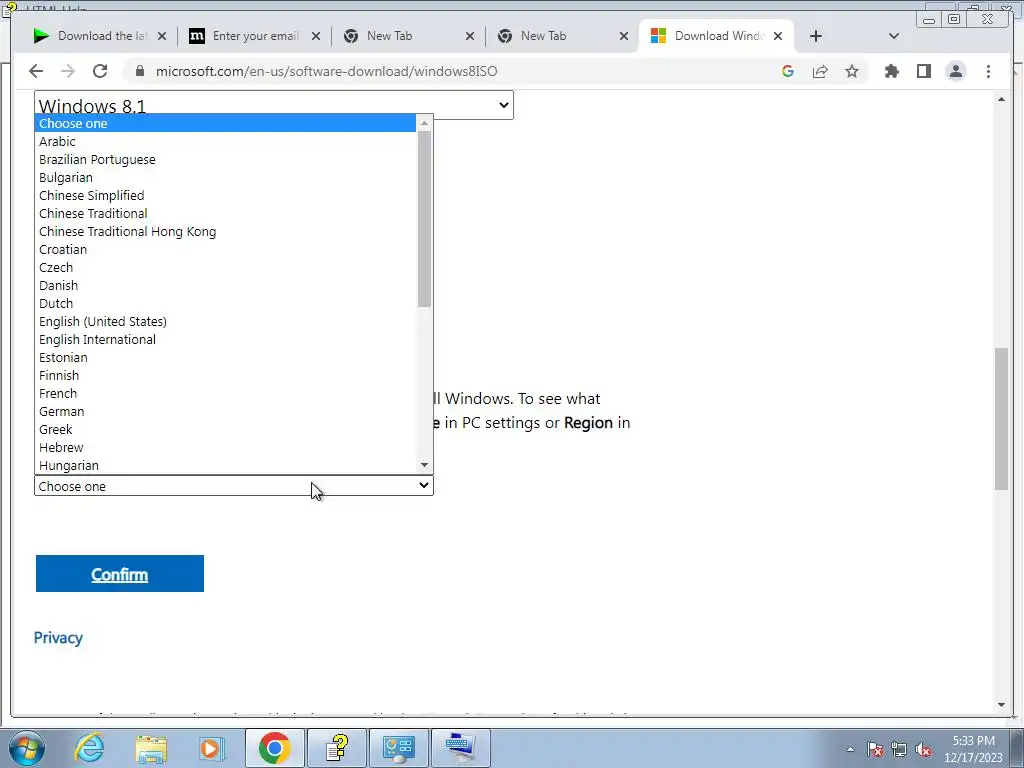The height and width of the screenshot is (768, 1024).
Task: Bookmark this tab with the star
Action: click(852, 71)
